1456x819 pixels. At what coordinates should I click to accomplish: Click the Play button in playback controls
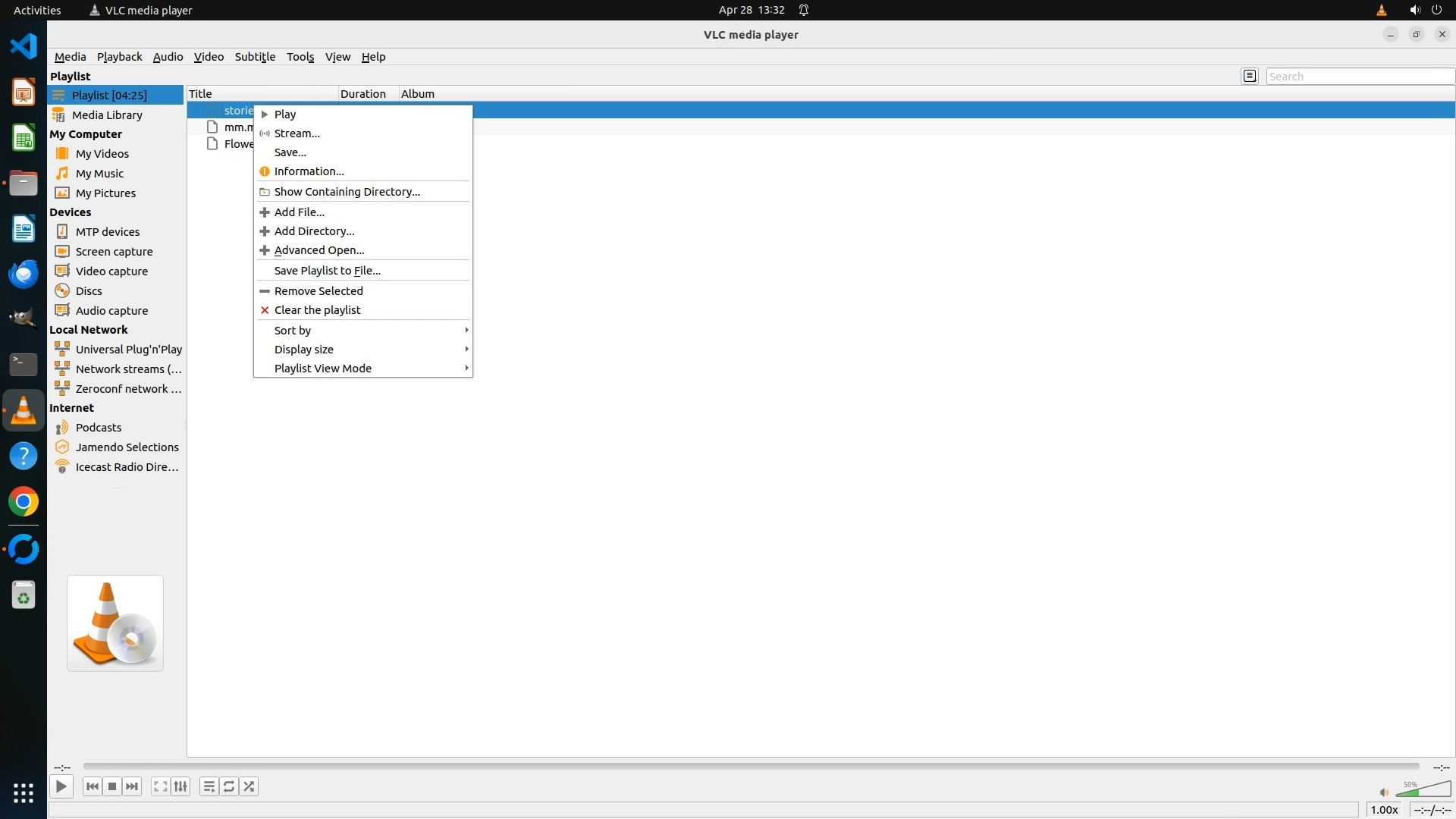pos(61,786)
